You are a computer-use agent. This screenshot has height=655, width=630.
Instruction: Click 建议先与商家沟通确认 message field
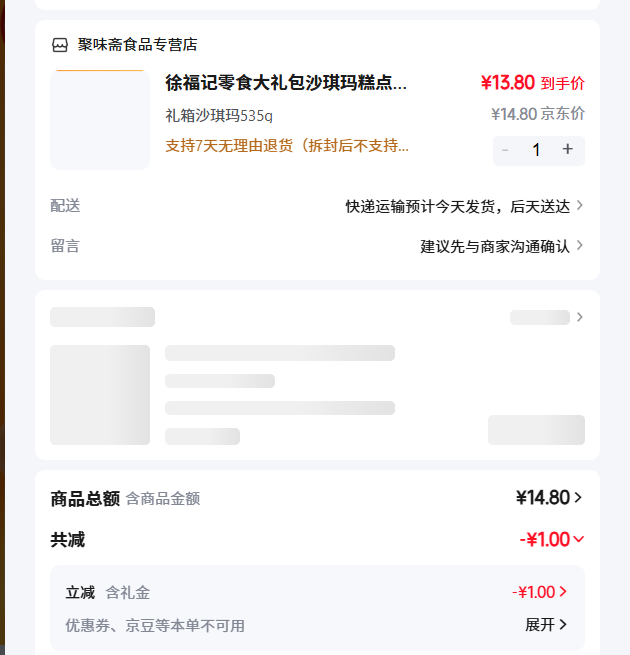pyautogui.click(x=494, y=246)
